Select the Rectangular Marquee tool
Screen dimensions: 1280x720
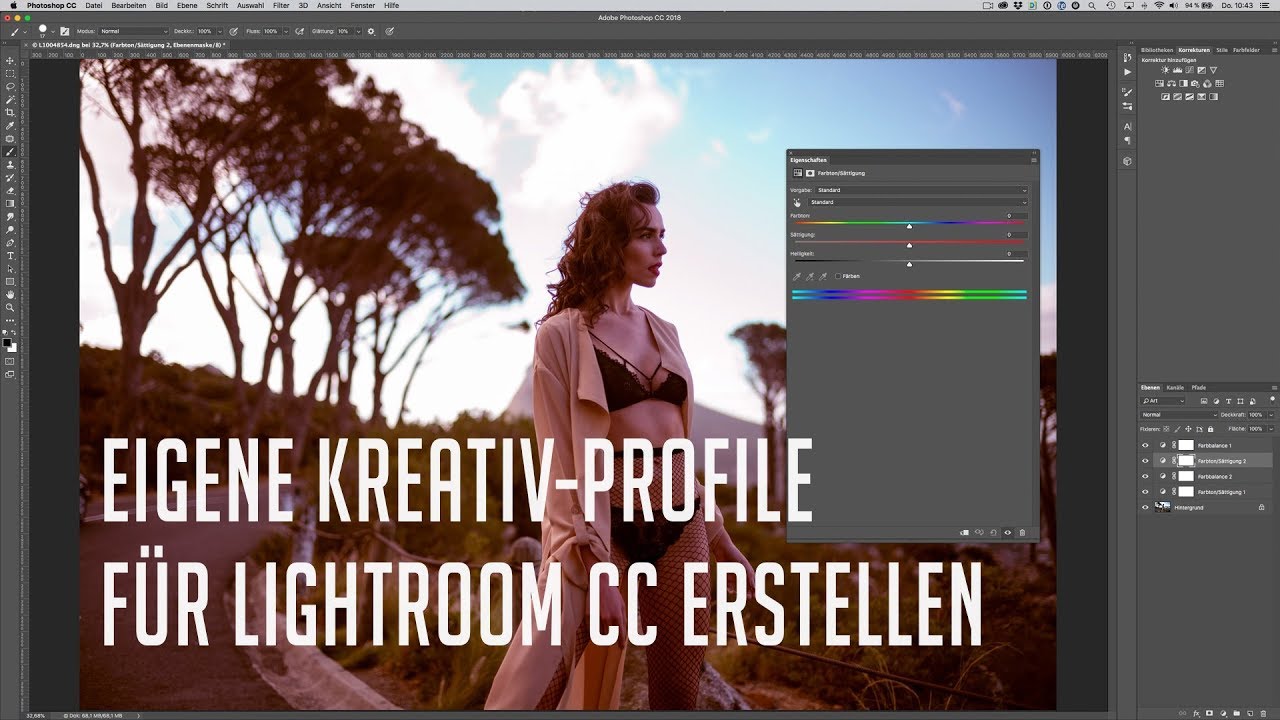click(x=10, y=73)
